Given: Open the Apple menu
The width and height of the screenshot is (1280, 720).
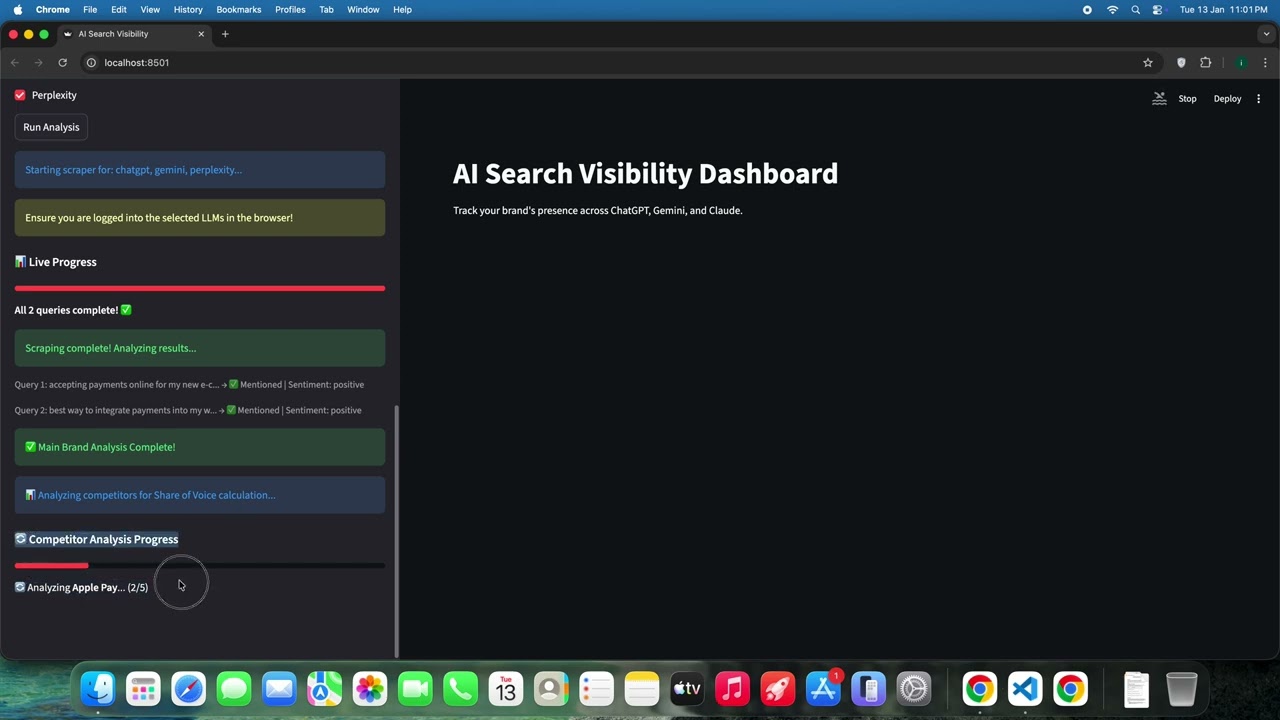Looking at the screenshot, I should point(17,9).
